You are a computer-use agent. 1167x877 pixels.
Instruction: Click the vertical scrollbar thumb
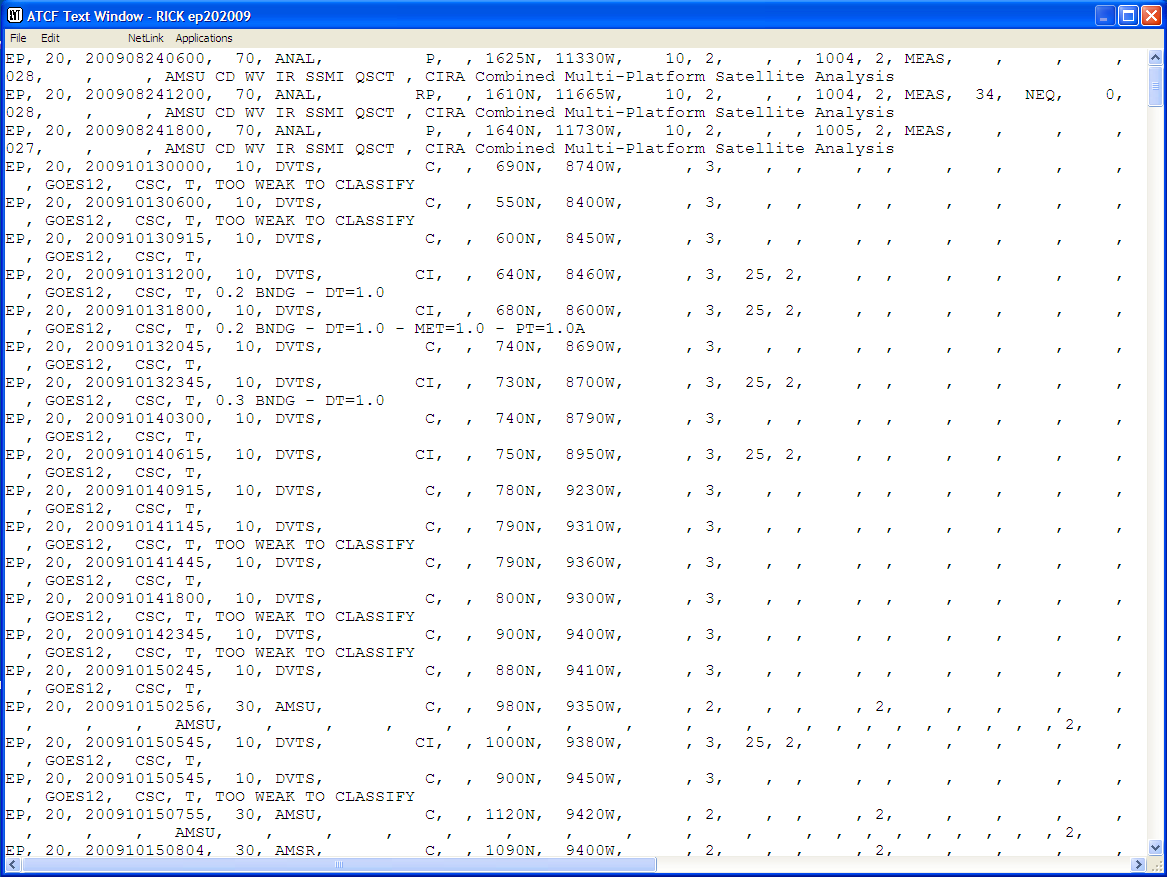[x=1156, y=86]
